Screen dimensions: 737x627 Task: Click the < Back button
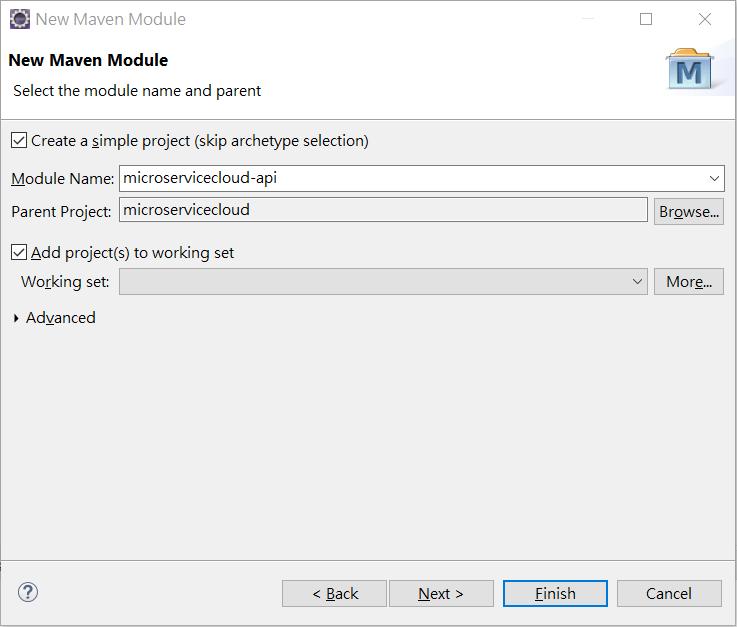click(x=334, y=593)
